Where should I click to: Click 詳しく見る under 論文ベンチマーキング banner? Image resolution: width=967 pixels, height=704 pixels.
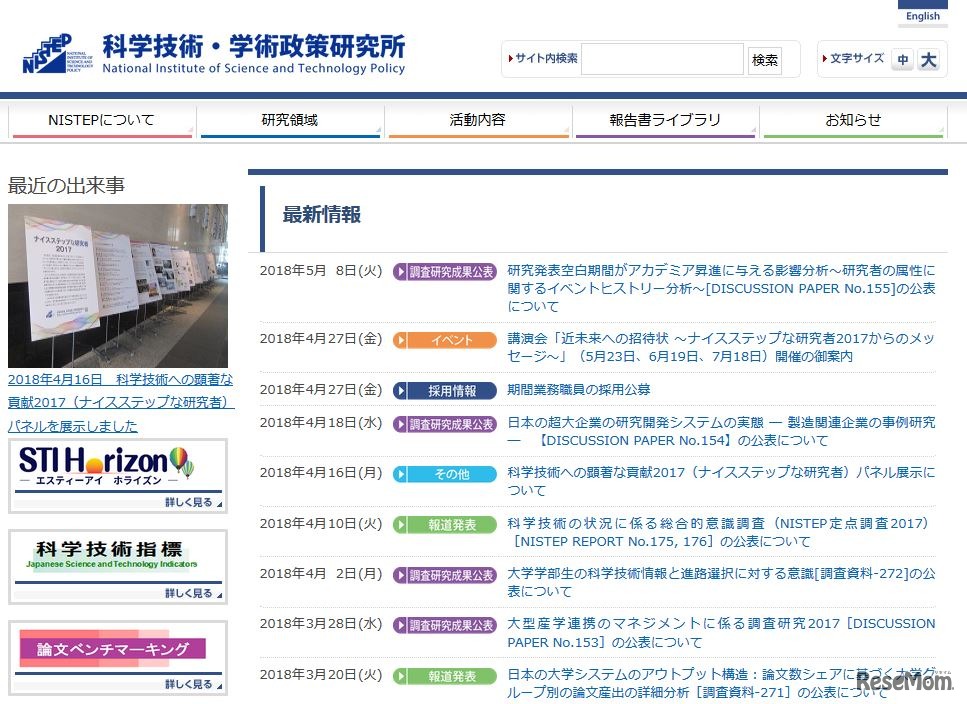click(192, 684)
